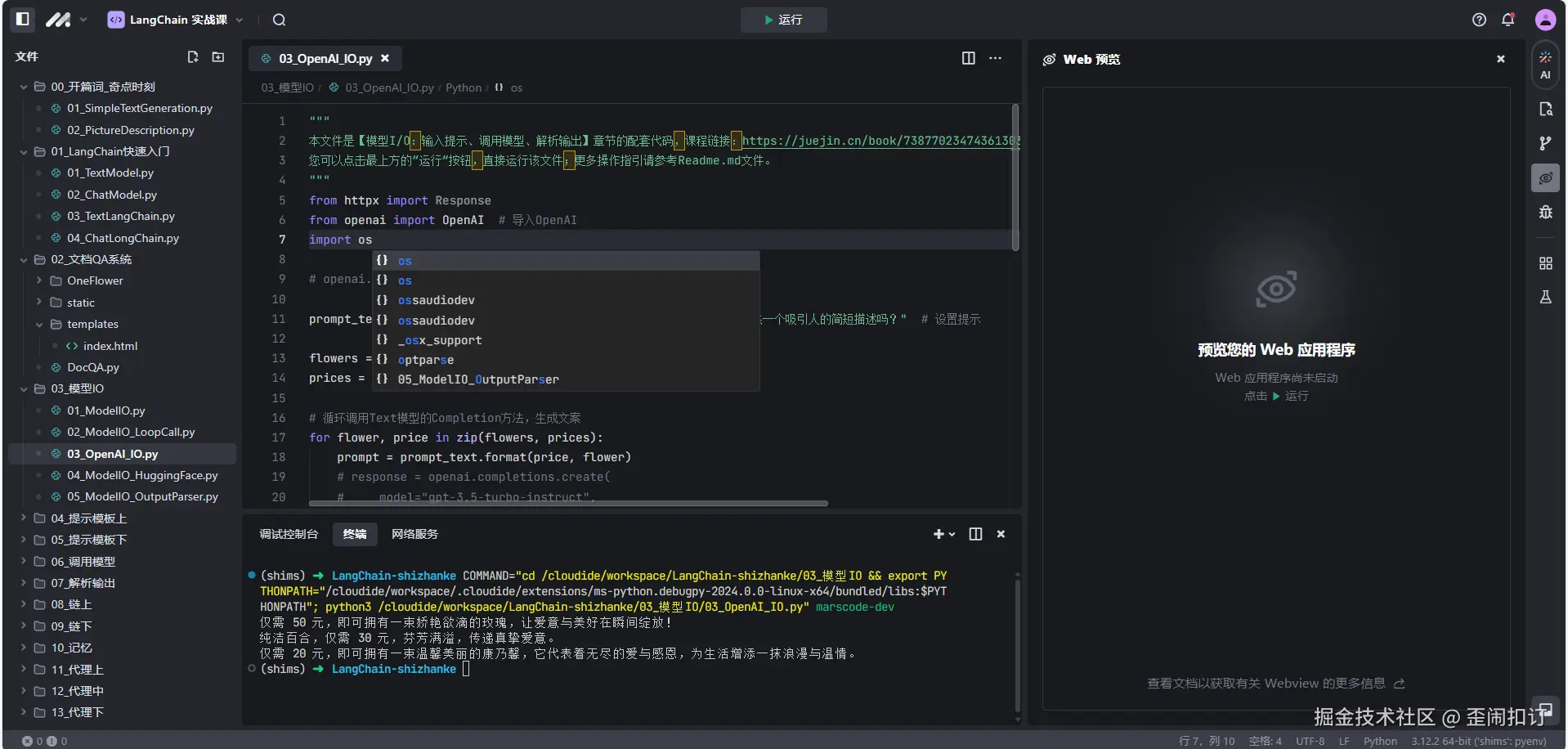Split the editor into two columns
Image resolution: width=1568 pixels, height=749 pixels.
968,58
